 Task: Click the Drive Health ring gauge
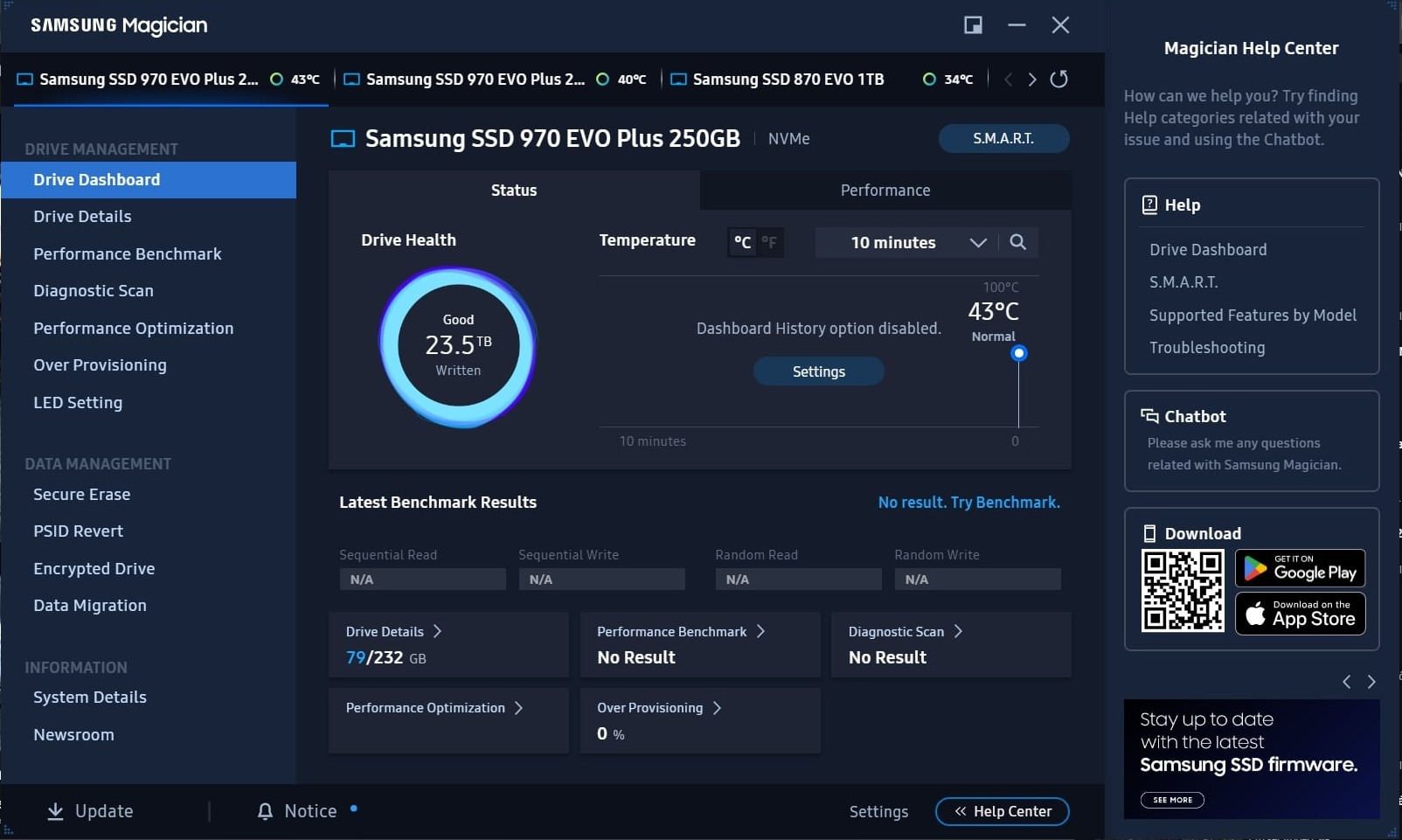coord(458,347)
